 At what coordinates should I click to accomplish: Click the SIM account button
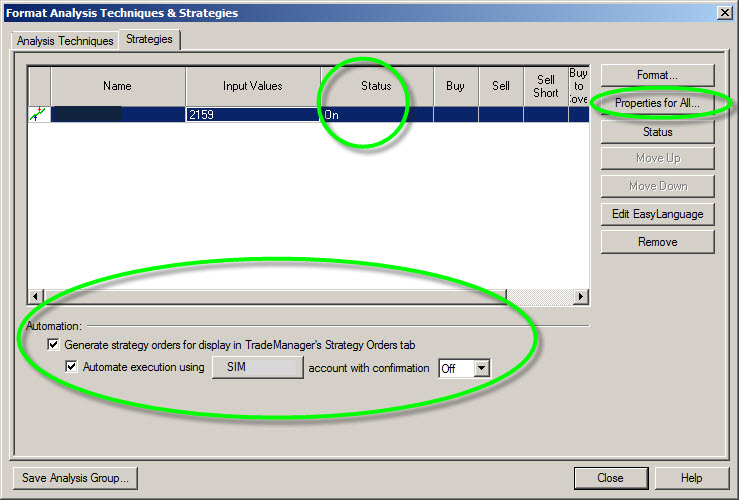click(x=257, y=367)
